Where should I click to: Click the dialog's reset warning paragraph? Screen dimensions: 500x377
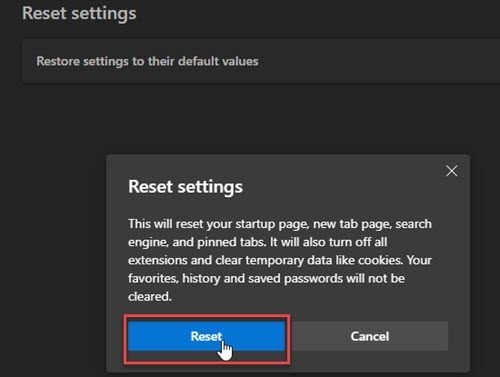click(280, 260)
